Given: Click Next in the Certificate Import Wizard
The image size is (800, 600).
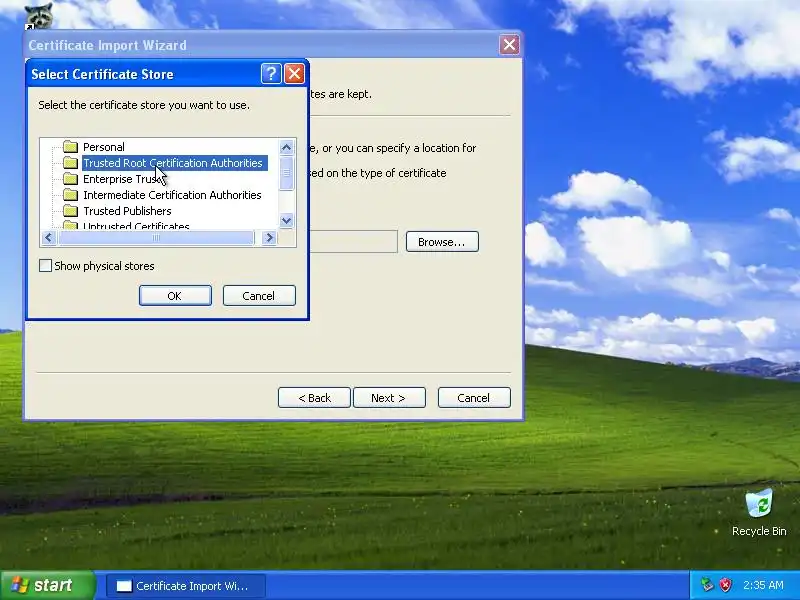Looking at the screenshot, I should [389, 398].
